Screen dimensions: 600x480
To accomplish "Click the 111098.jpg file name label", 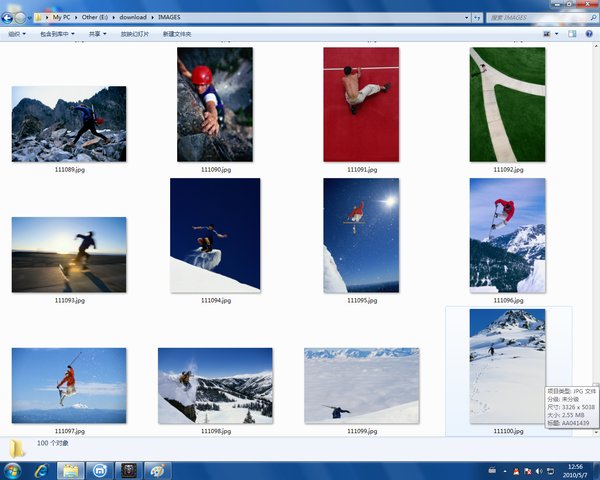I will (x=216, y=431).
